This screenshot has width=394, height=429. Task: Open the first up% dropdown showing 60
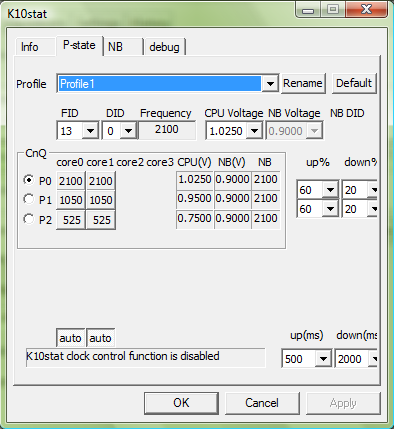tap(318, 190)
